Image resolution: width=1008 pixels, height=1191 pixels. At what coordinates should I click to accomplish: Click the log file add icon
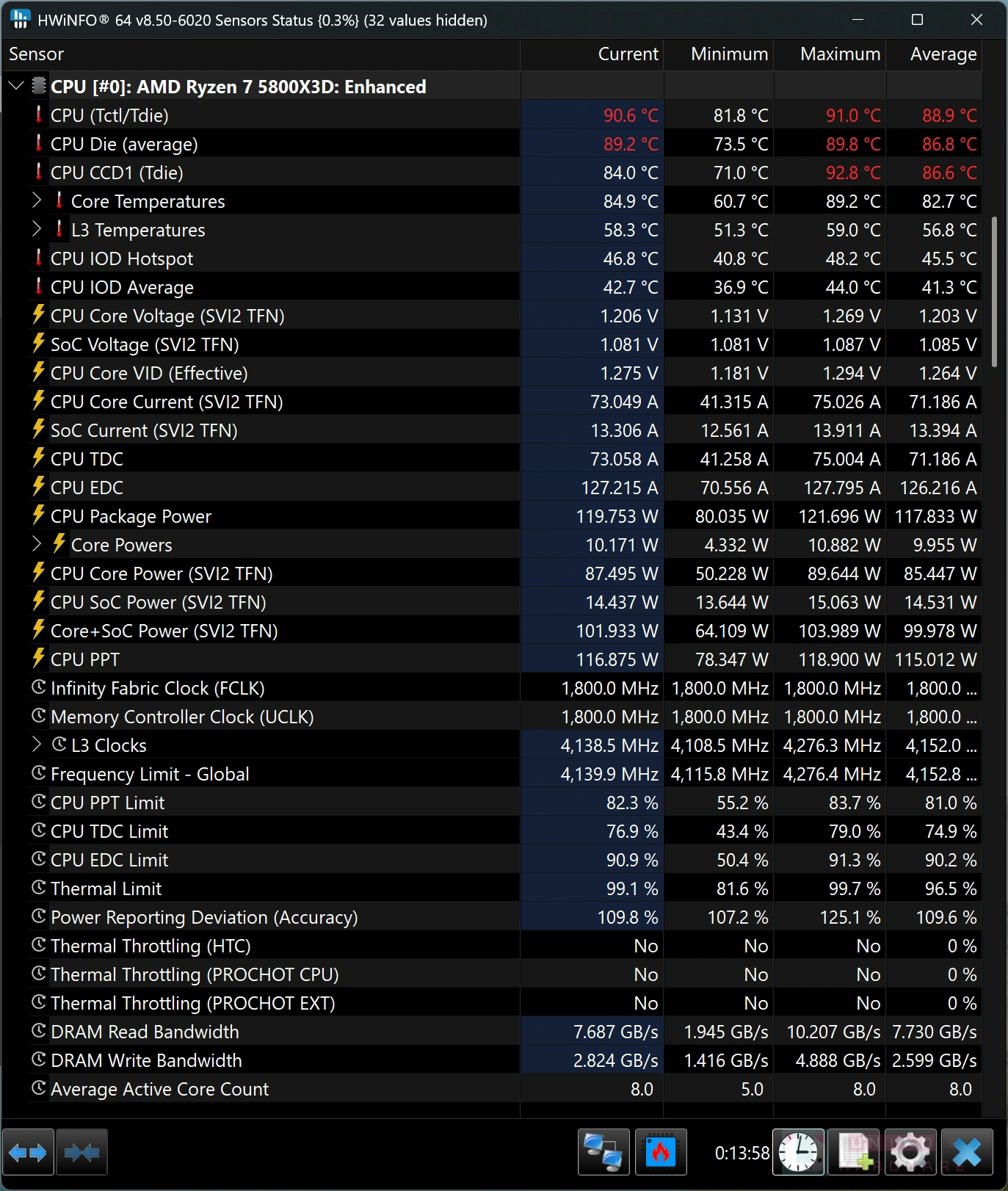(855, 1153)
